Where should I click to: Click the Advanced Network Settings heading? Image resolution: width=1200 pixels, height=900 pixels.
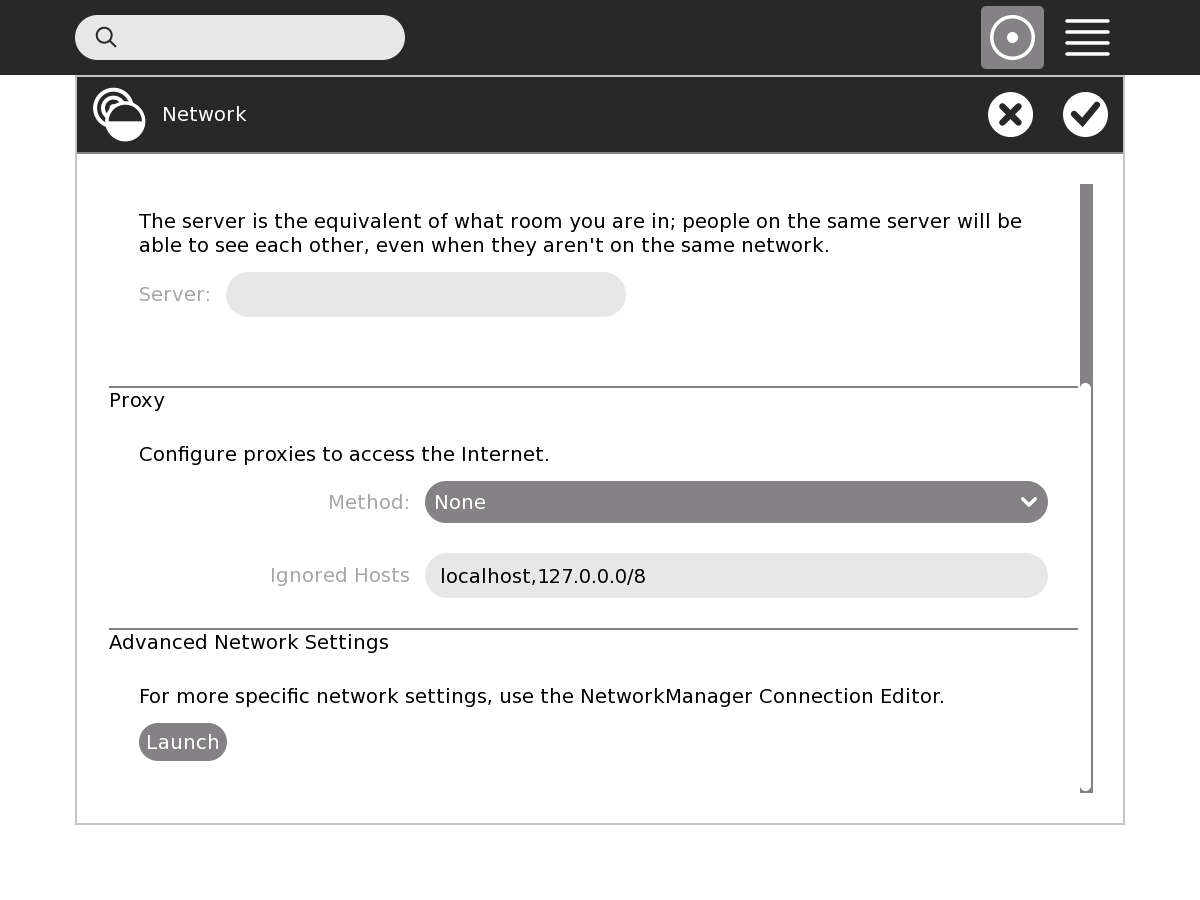click(x=249, y=642)
